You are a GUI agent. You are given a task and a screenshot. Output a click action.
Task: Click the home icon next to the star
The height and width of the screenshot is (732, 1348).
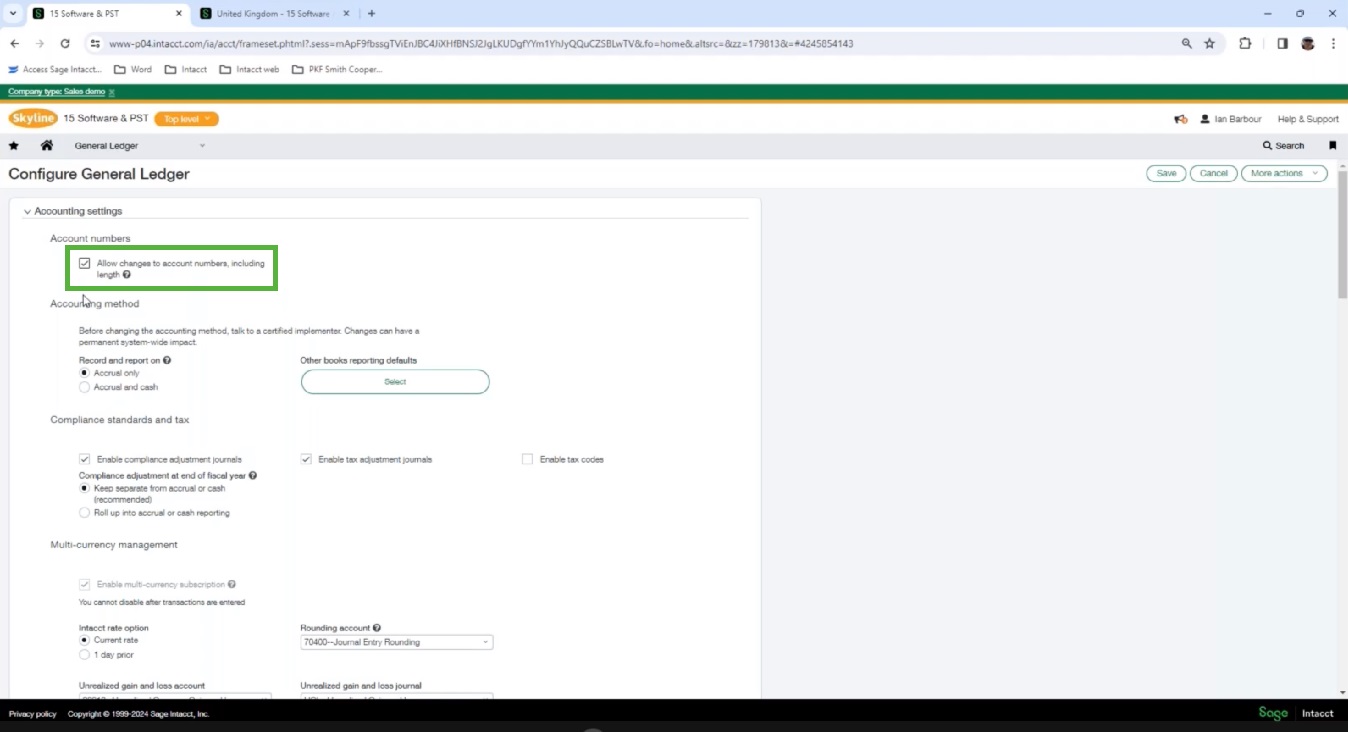point(46,145)
